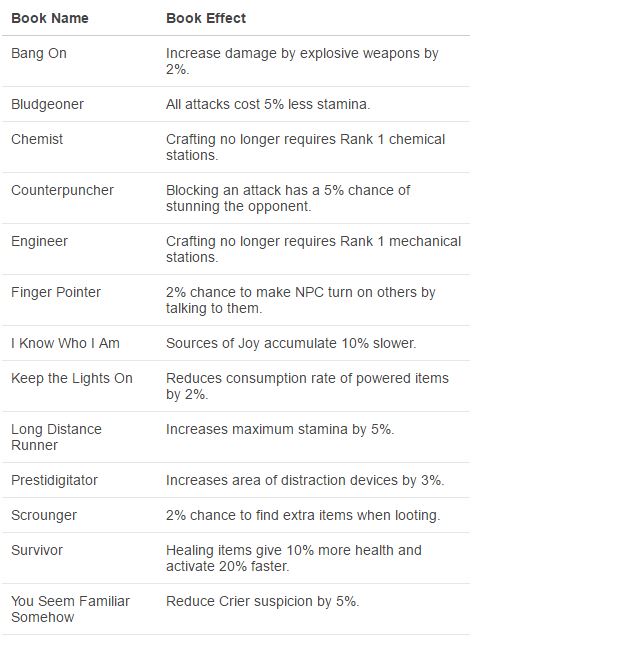Select the Engineer book name
Image resolution: width=636 pixels, height=661 pixels.
pos(39,241)
